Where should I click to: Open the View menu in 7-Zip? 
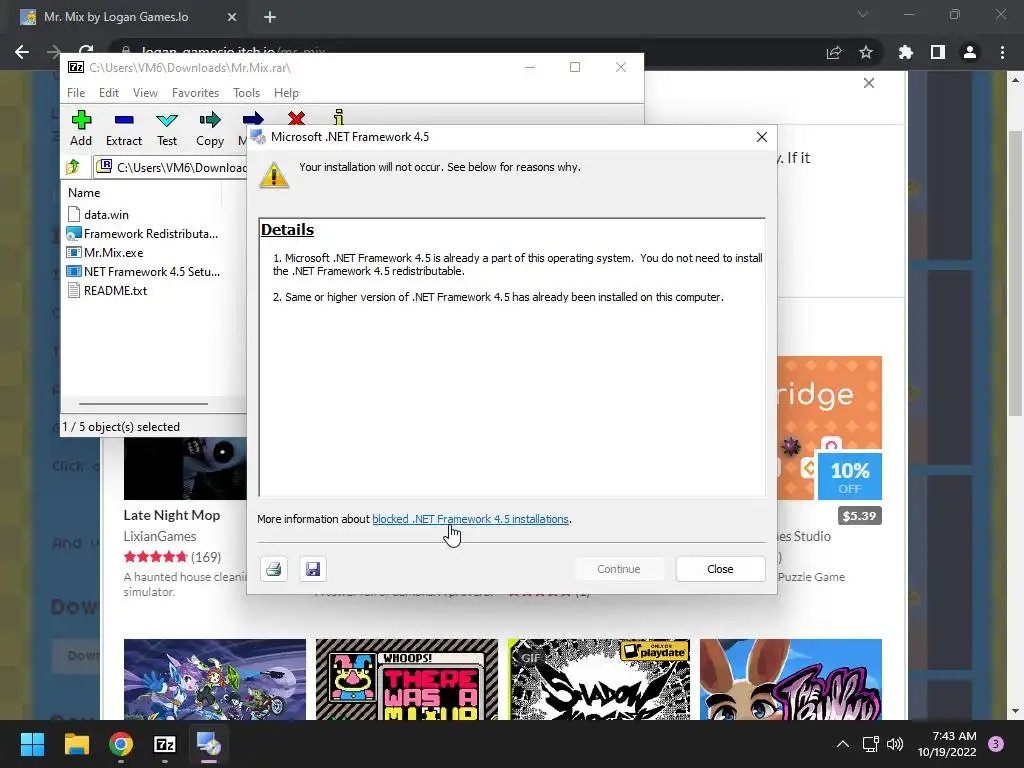(x=145, y=93)
